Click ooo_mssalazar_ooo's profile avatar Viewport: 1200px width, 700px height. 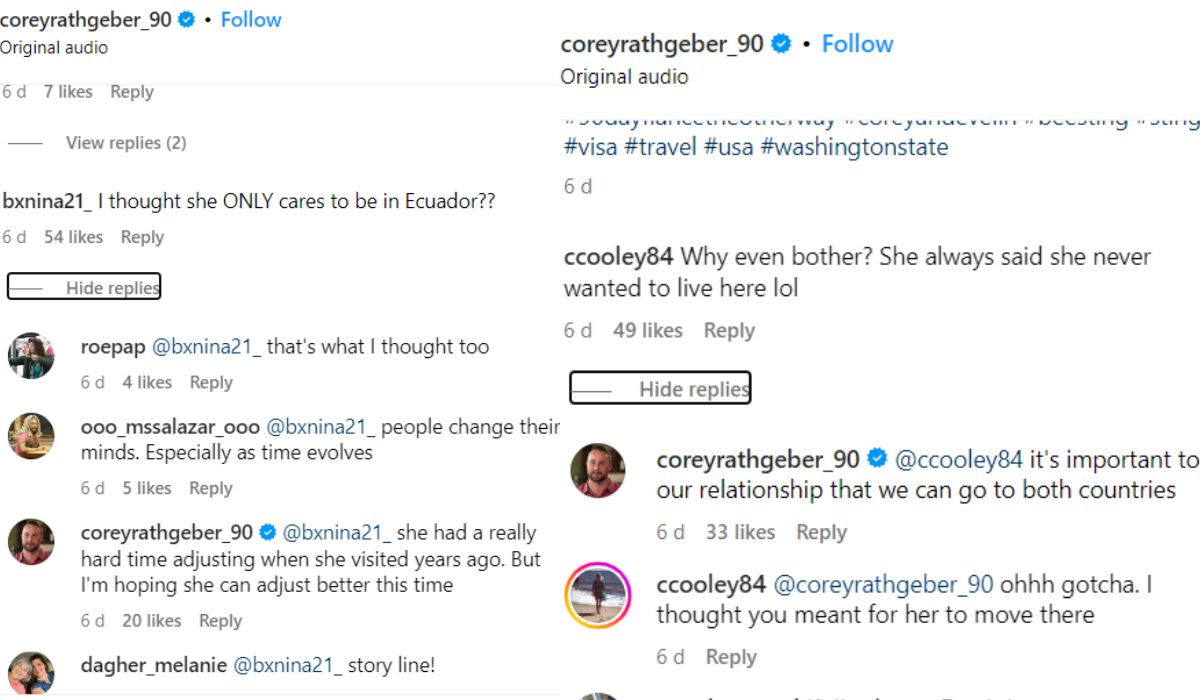click(31, 436)
